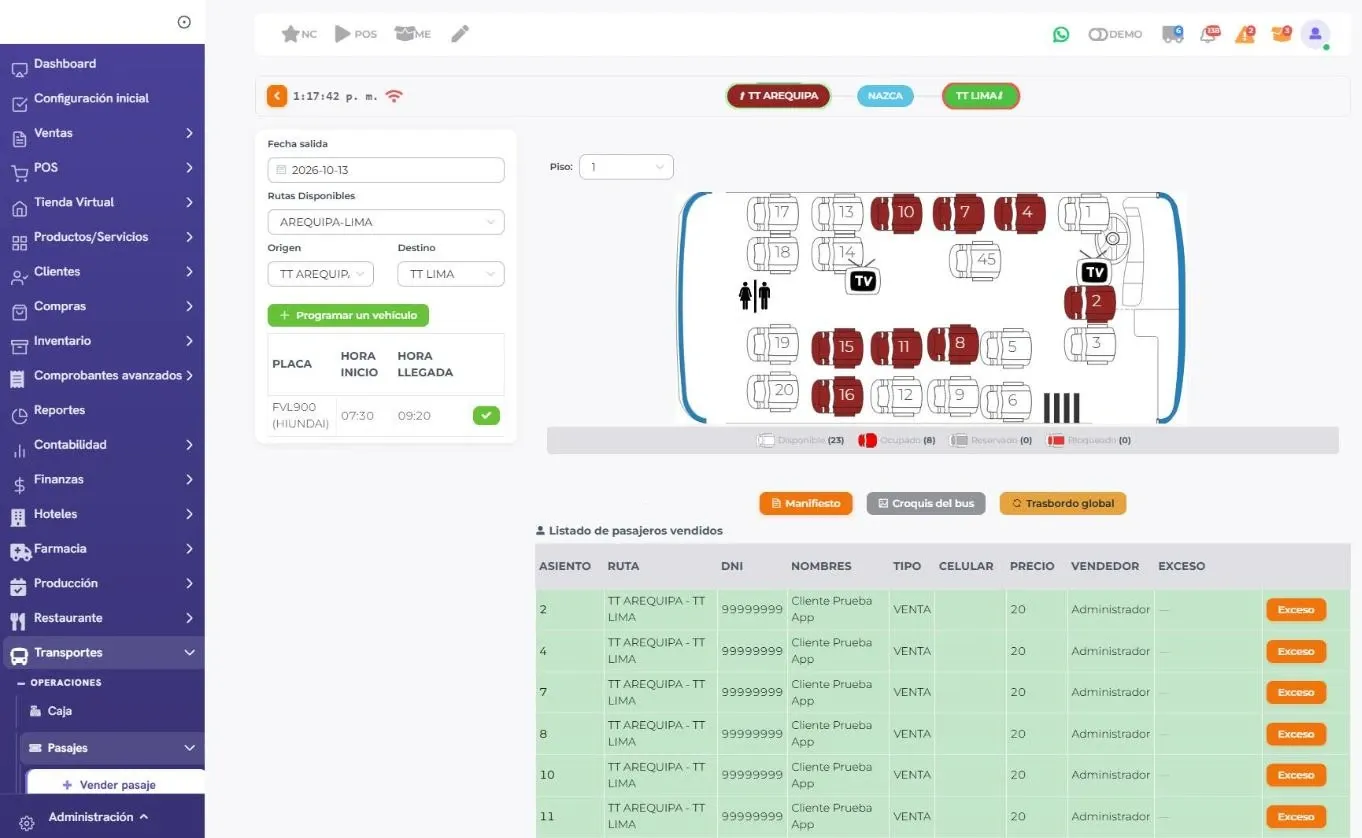Viewport: 1362px width, 838px height.
Task: Open the orange box notifications icon
Action: click(x=1281, y=34)
